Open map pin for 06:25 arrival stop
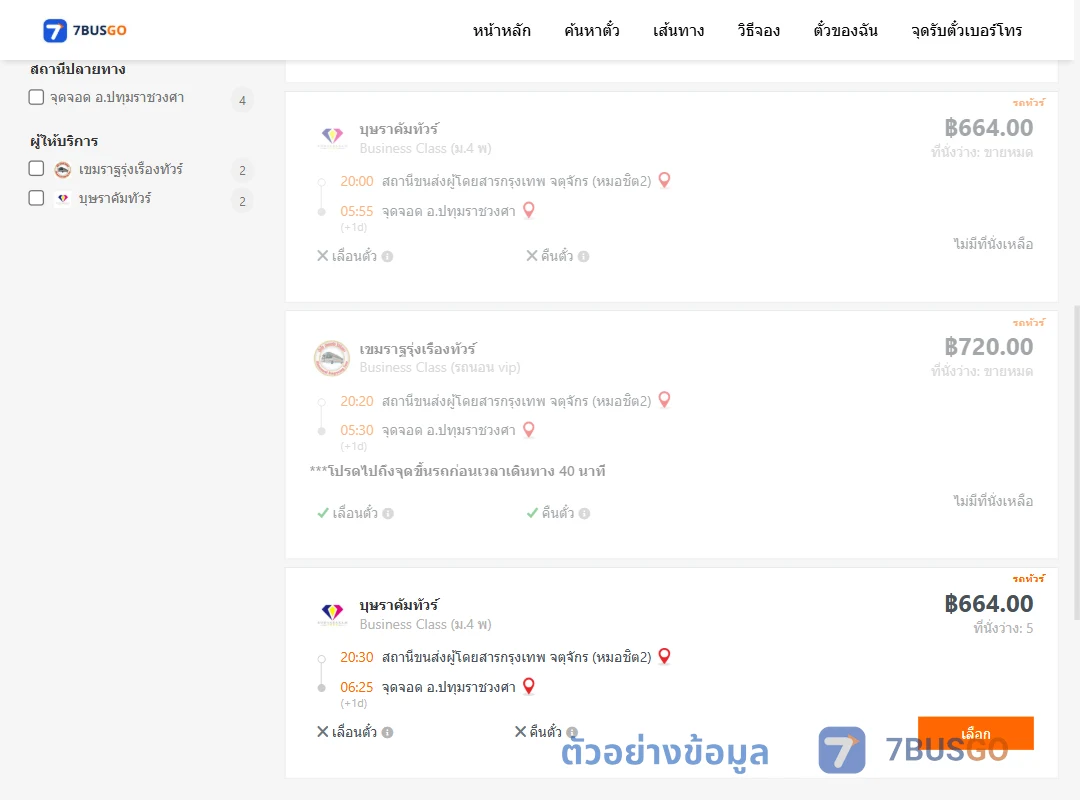The width and height of the screenshot is (1080, 800). [x=528, y=686]
